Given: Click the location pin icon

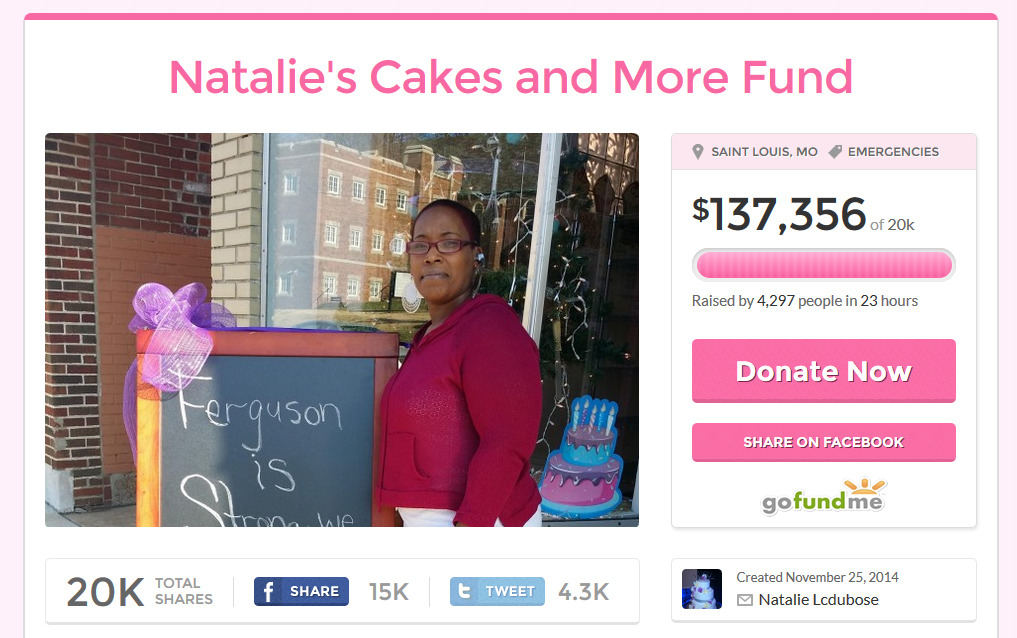Looking at the screenshot, I should click(697, 152).
